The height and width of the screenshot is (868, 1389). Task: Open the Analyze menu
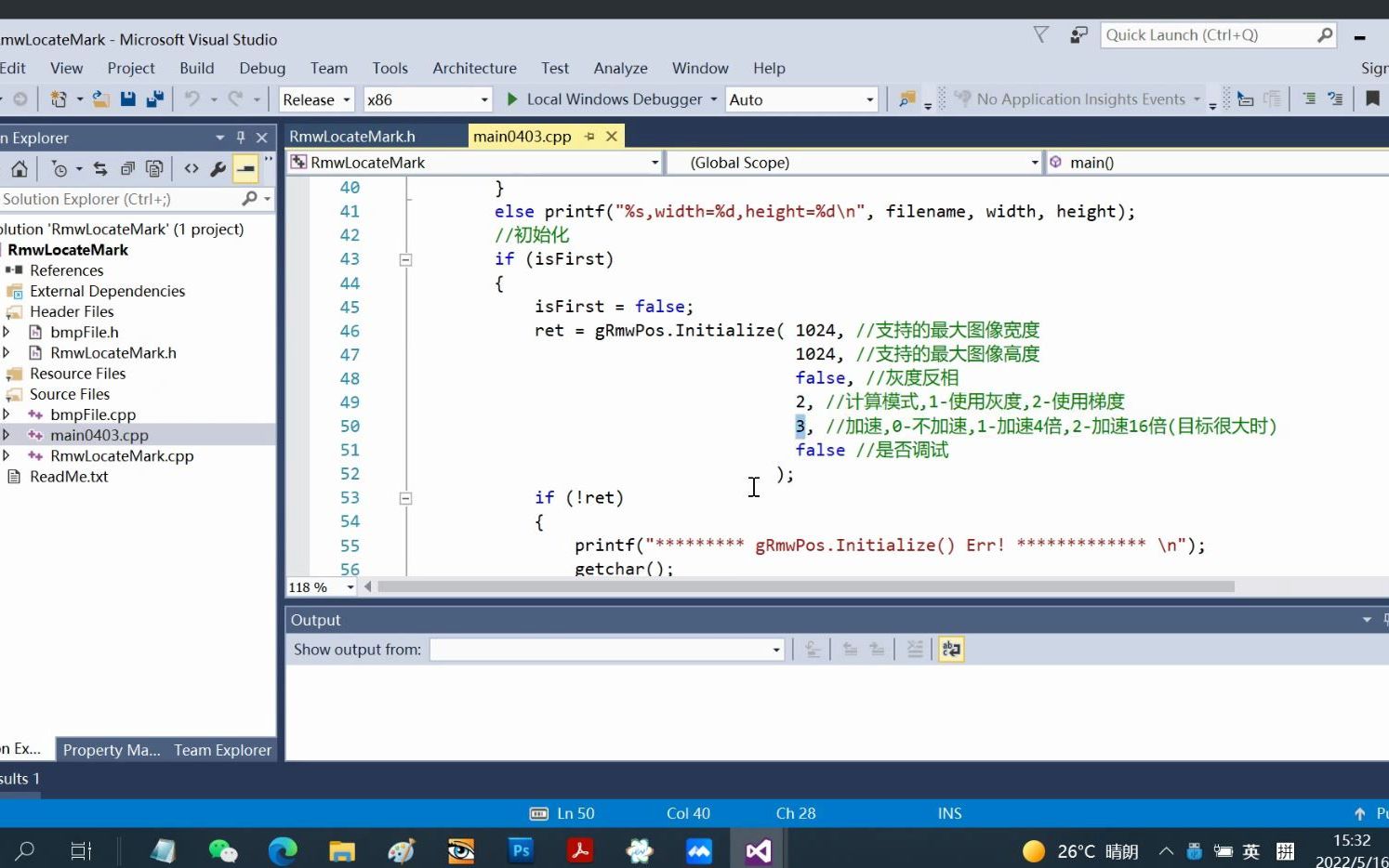[x=620, y=68]
